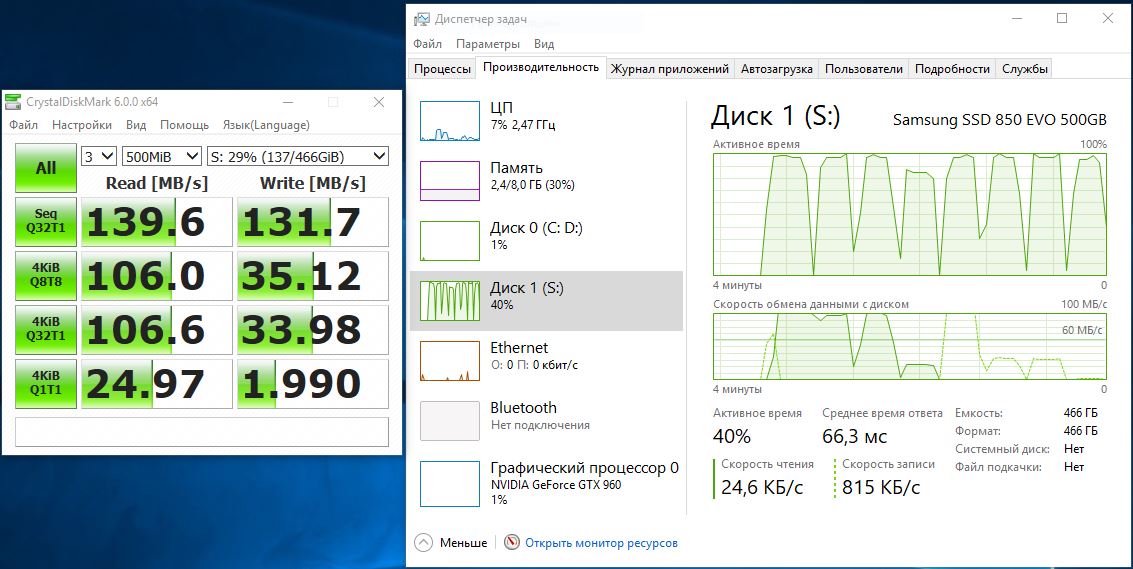
Task: Select the Ethernet graph thumbnail
Action: click(x=450, y=360)
